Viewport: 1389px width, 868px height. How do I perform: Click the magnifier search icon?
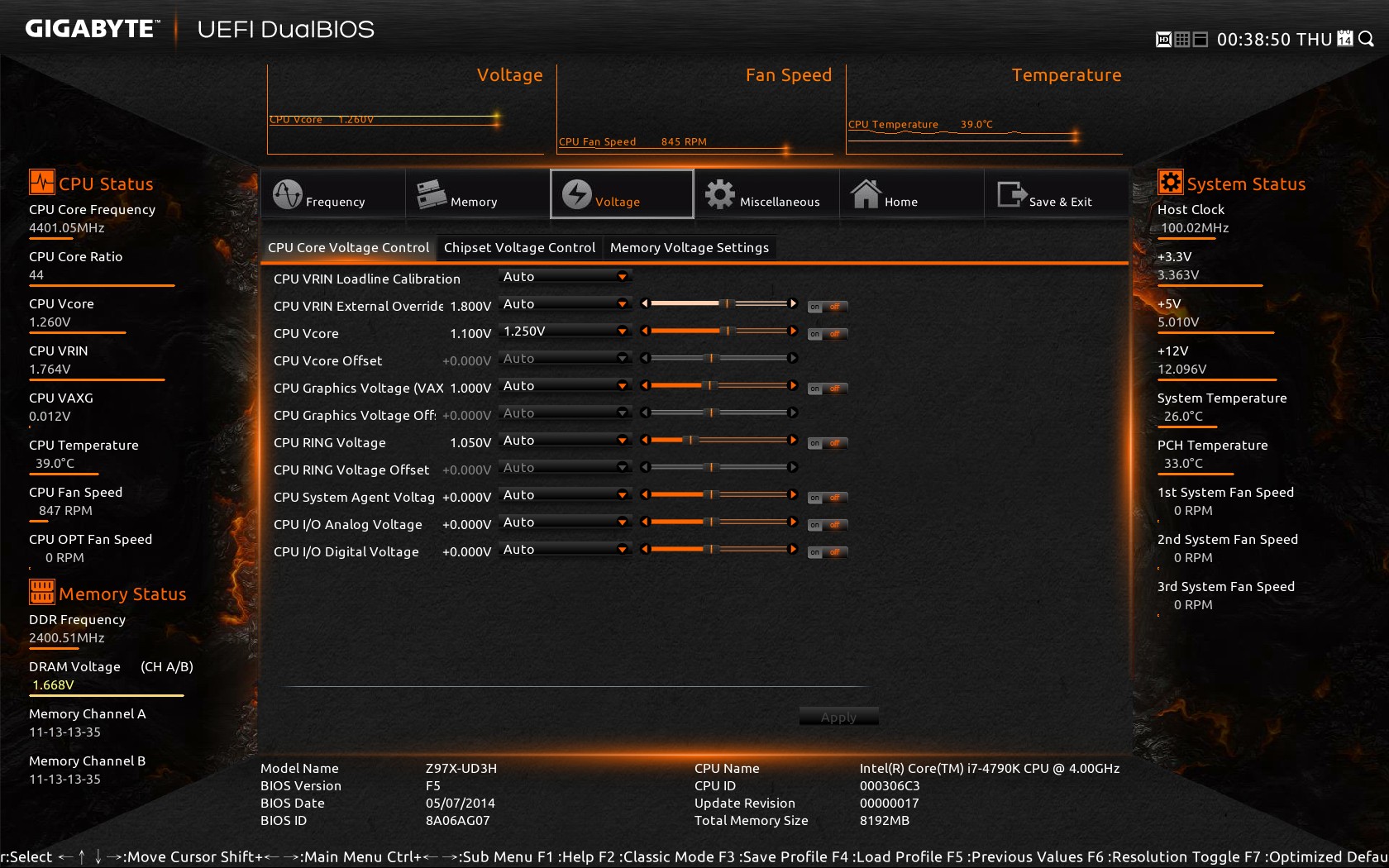1366,39
